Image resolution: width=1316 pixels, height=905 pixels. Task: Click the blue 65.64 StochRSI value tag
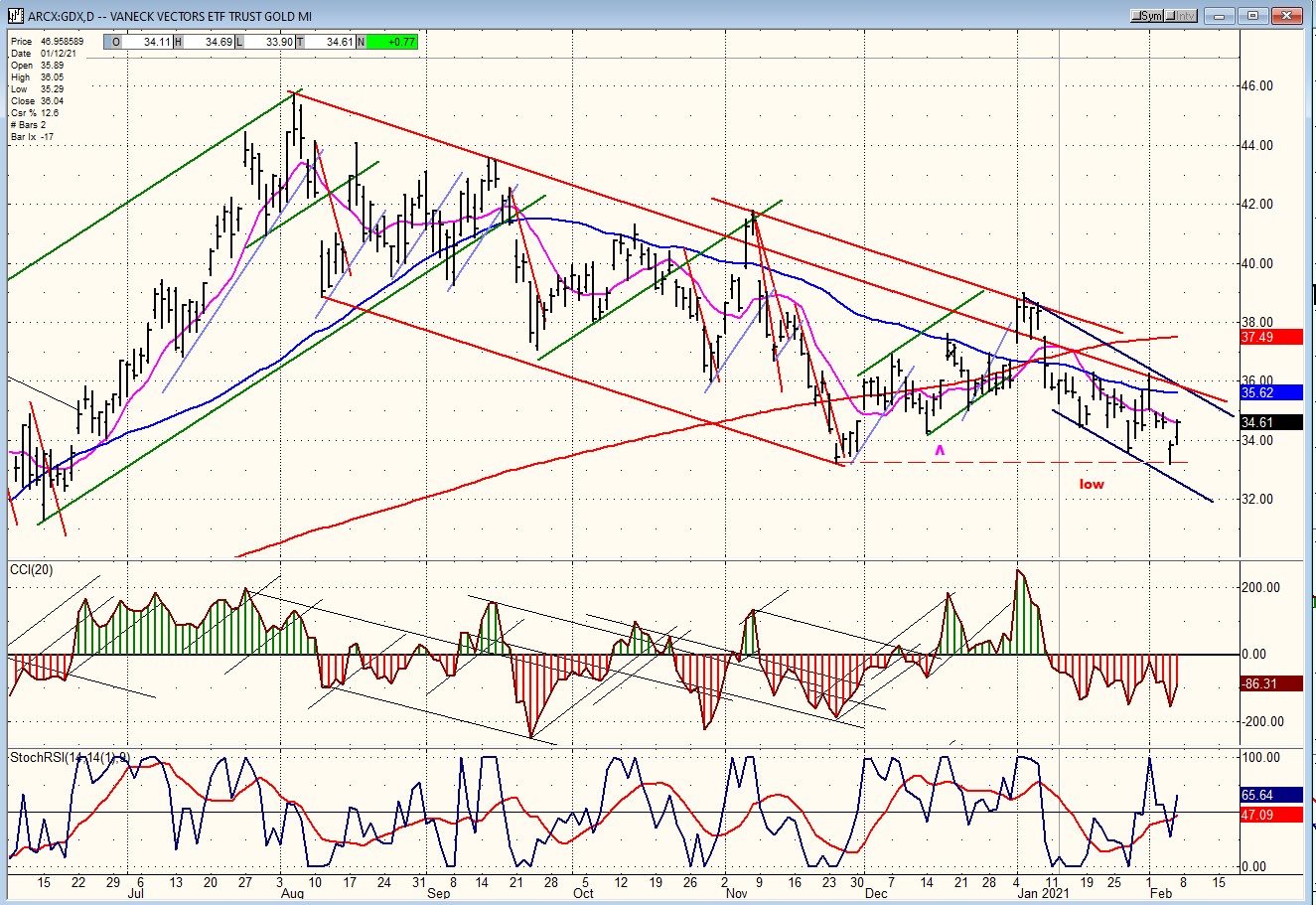point(1270,795)
